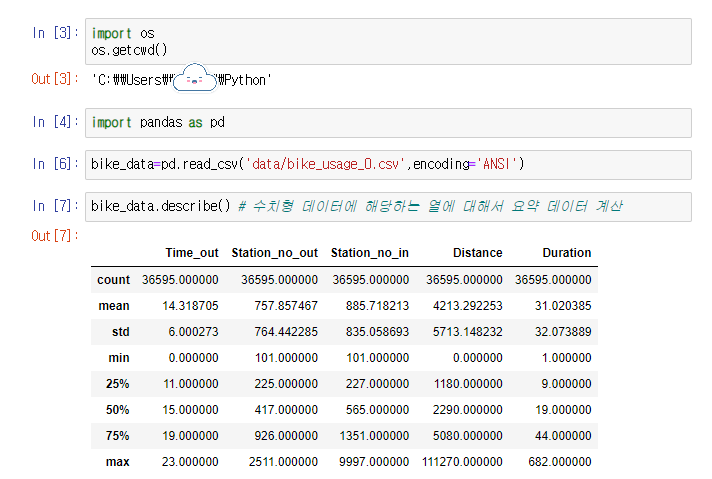Click max Station_no_in value 9997.000000
The image size is (712, 479).
point(374,462)
